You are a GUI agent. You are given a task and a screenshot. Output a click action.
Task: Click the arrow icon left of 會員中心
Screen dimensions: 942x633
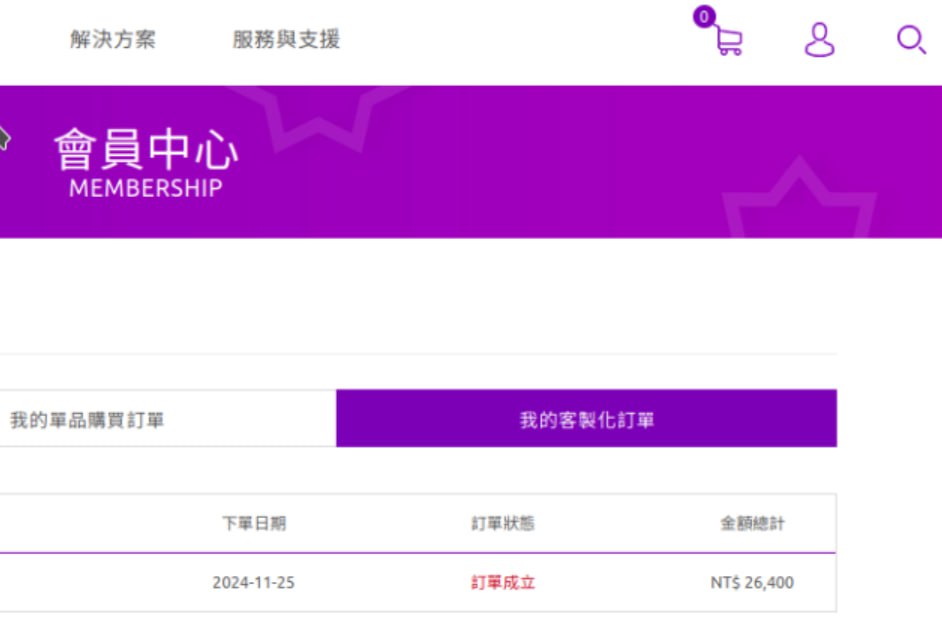click(x=4, y=138)
